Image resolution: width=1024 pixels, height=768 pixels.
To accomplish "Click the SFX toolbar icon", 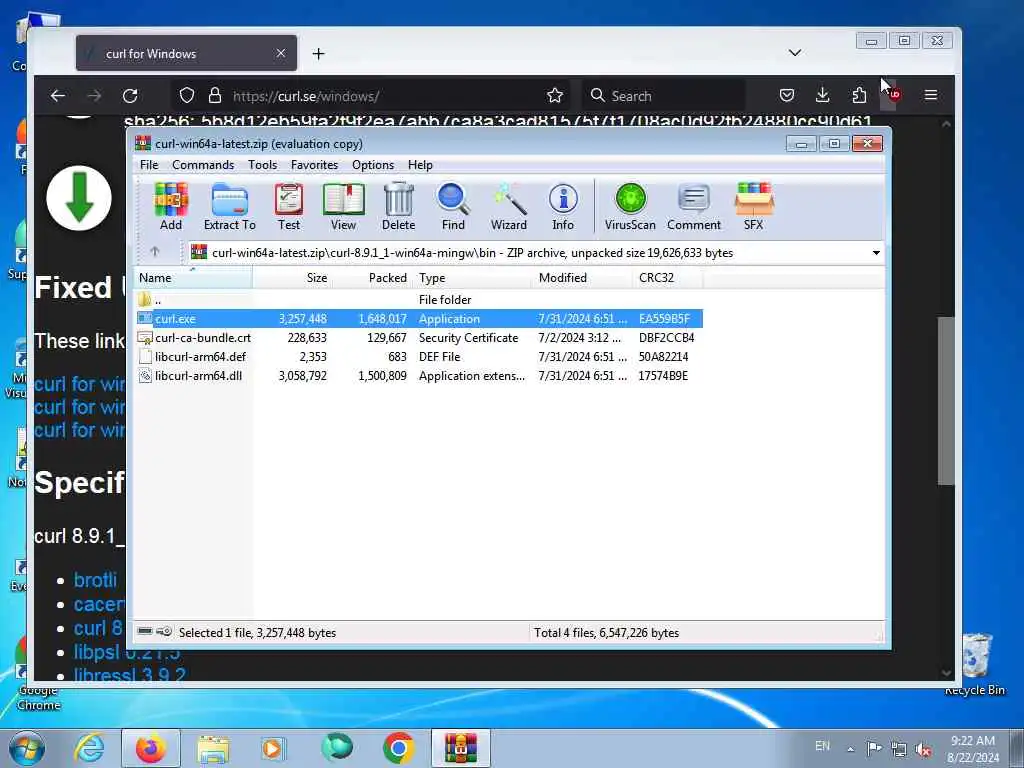I will point(754,206).
